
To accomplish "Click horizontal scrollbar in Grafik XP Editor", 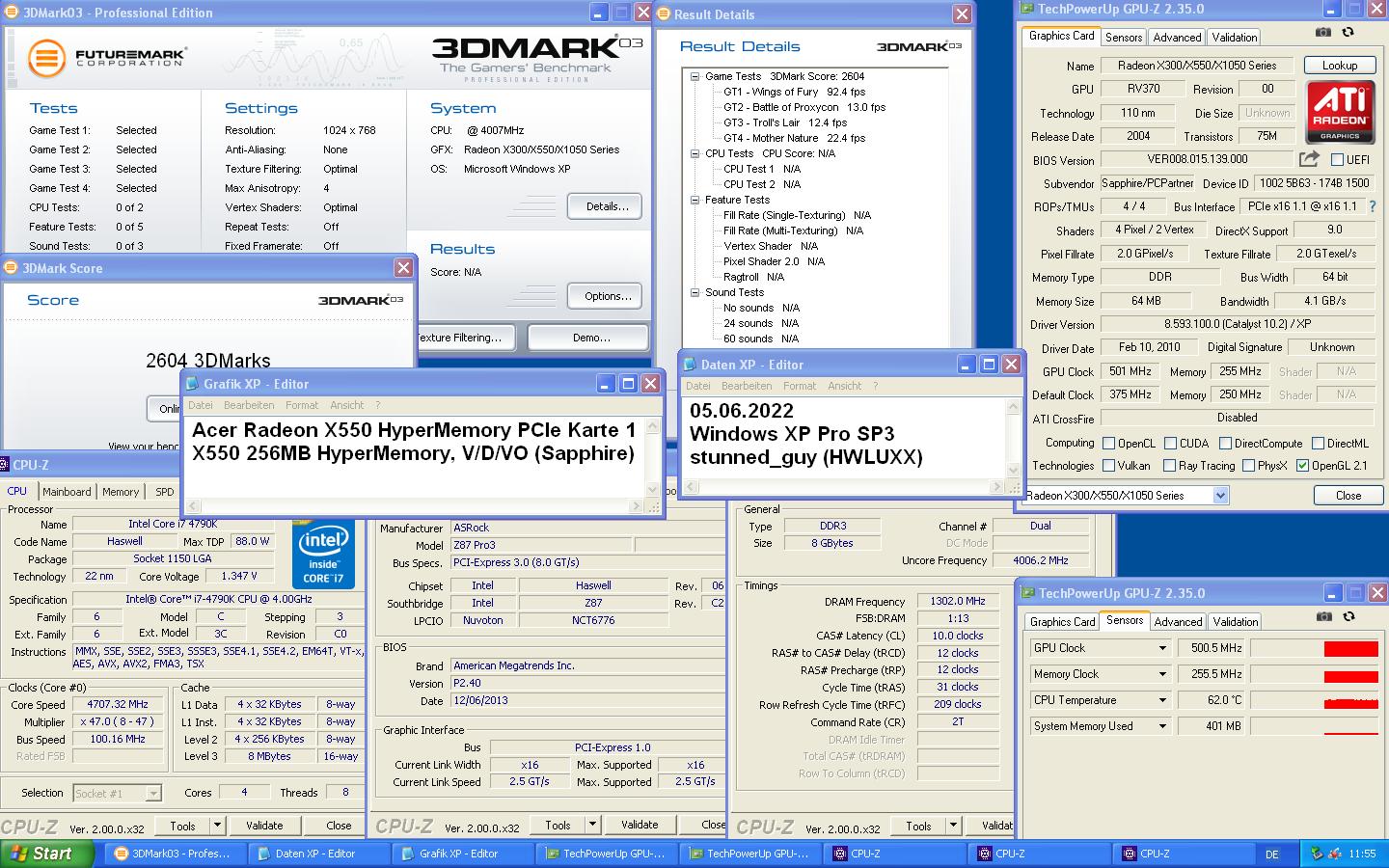I will 414,505.
